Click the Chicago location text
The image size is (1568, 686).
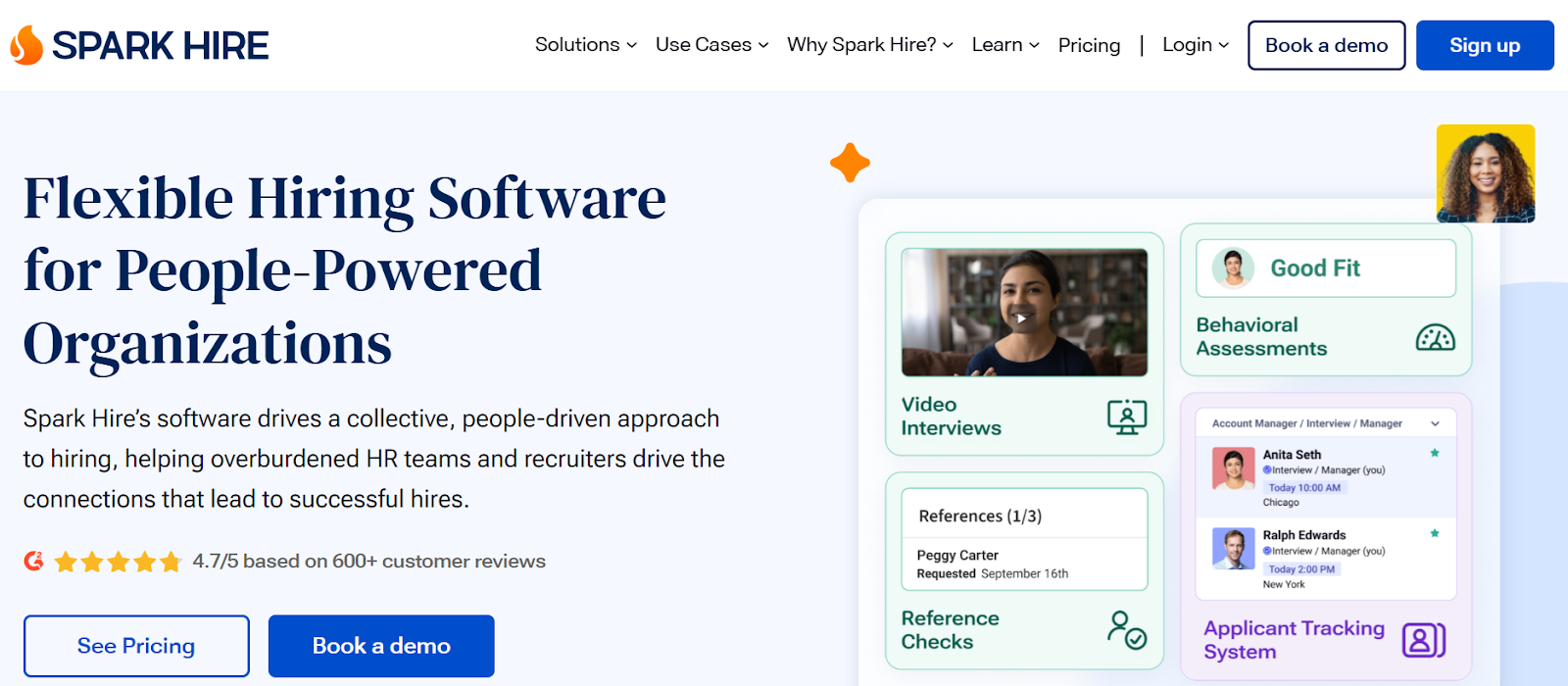(1281, 503)
